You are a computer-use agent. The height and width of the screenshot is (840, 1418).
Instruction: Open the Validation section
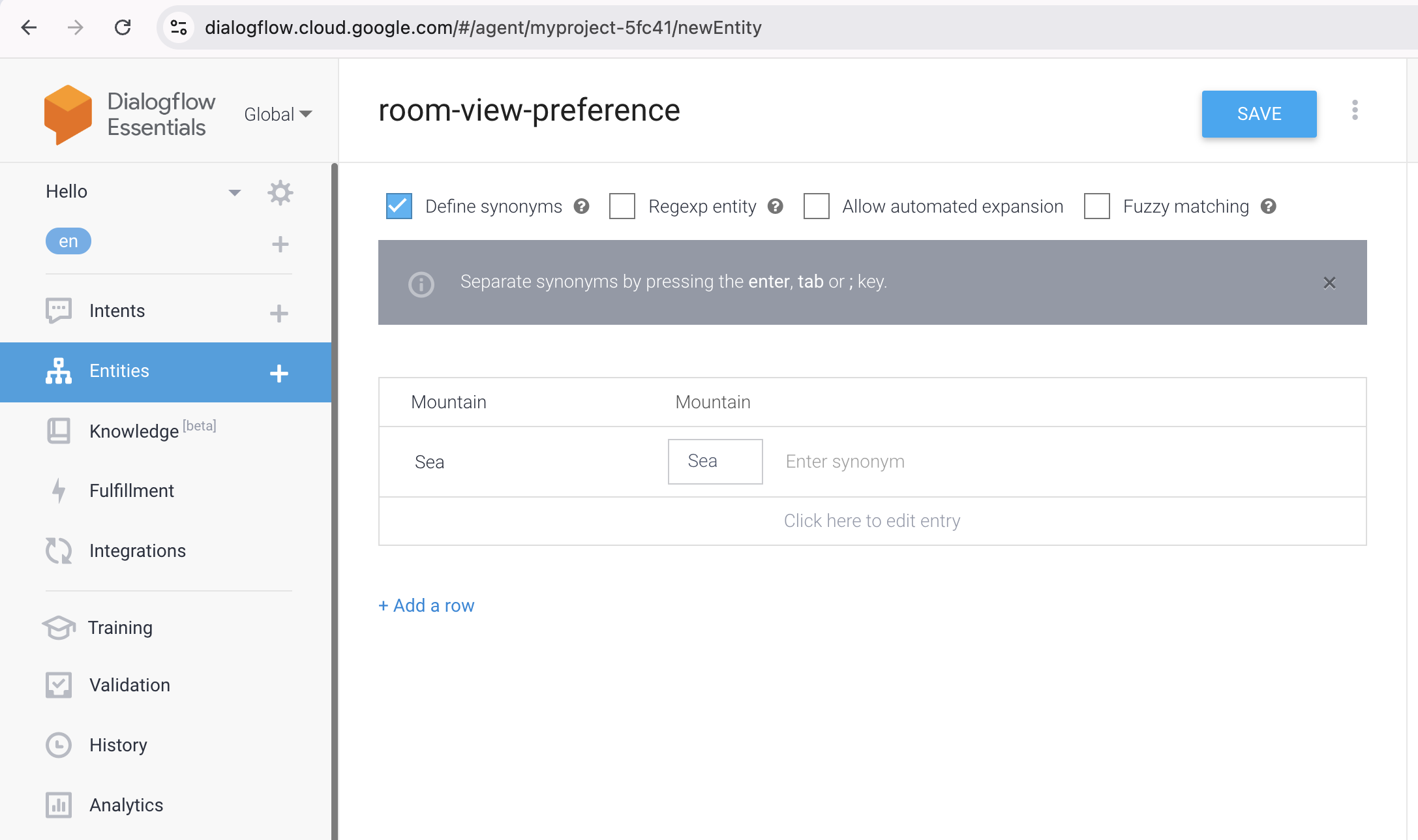pos(130,685)
